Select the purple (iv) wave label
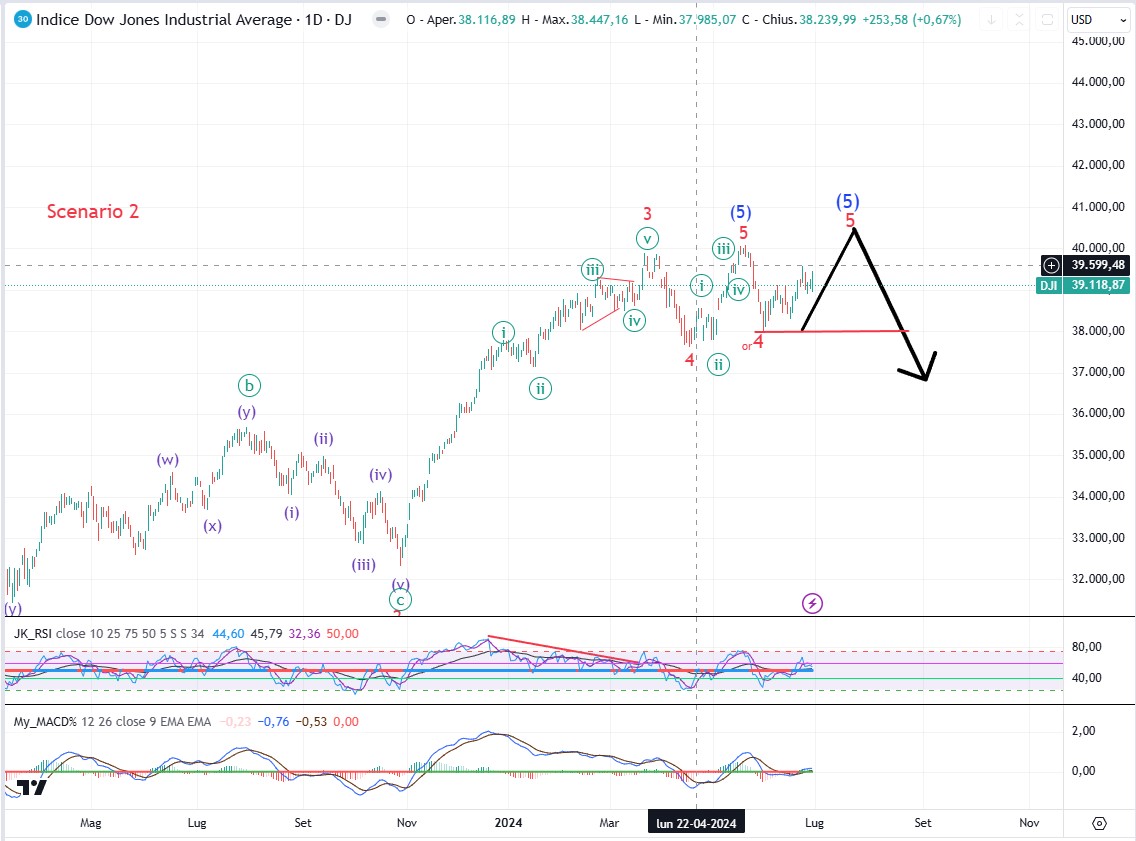 click(x=380, y=474)
